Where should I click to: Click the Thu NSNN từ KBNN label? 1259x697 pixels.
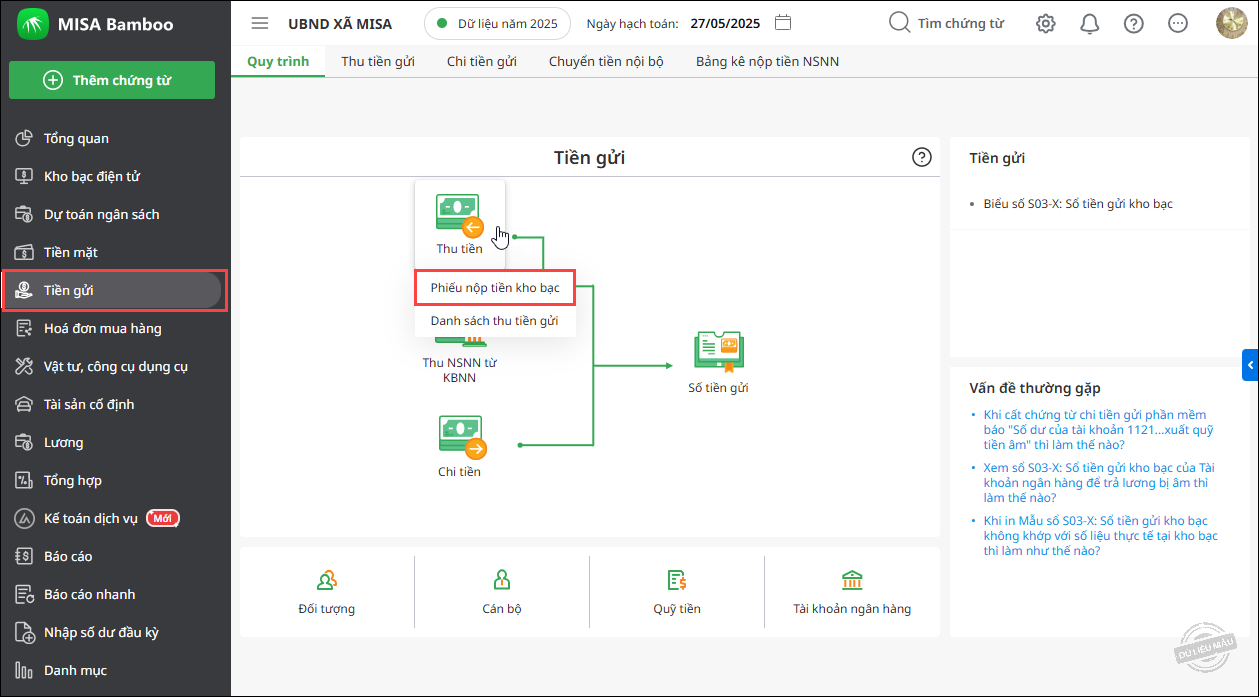459,370
